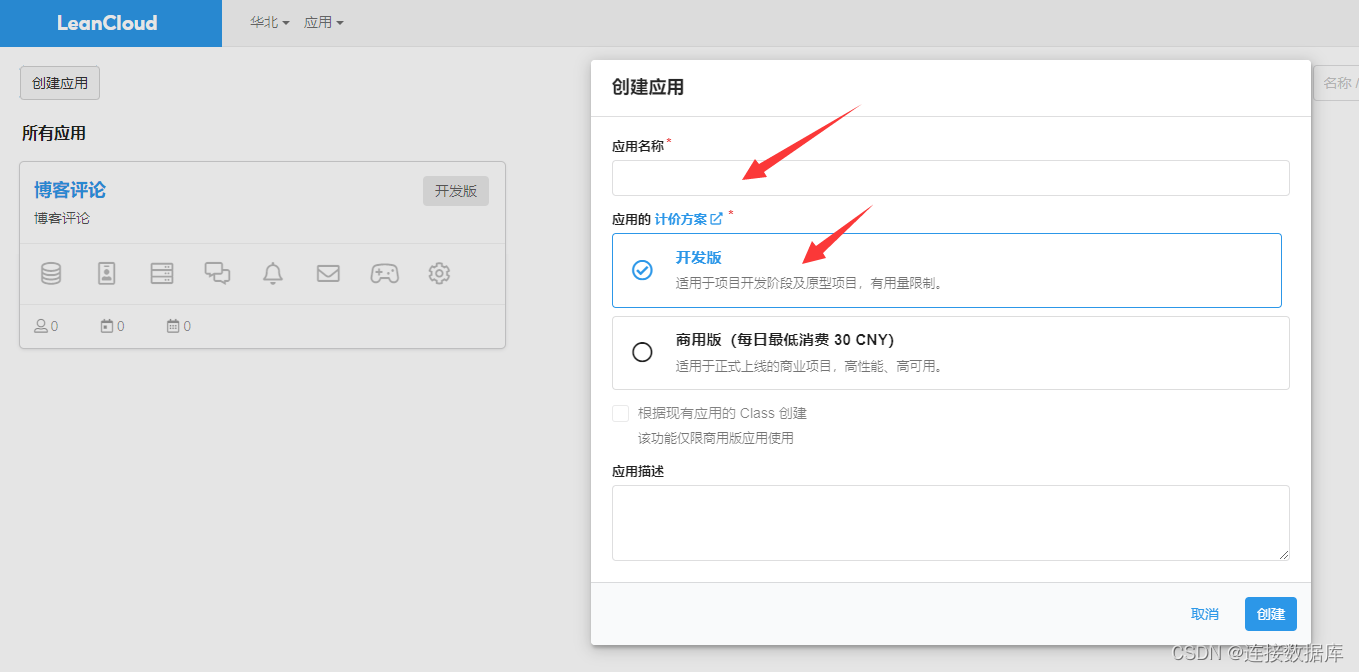The height and width of the screenshot is (672, 1359).
Task: Click the 所有应用 heading
Action: [x=54, y=133]
